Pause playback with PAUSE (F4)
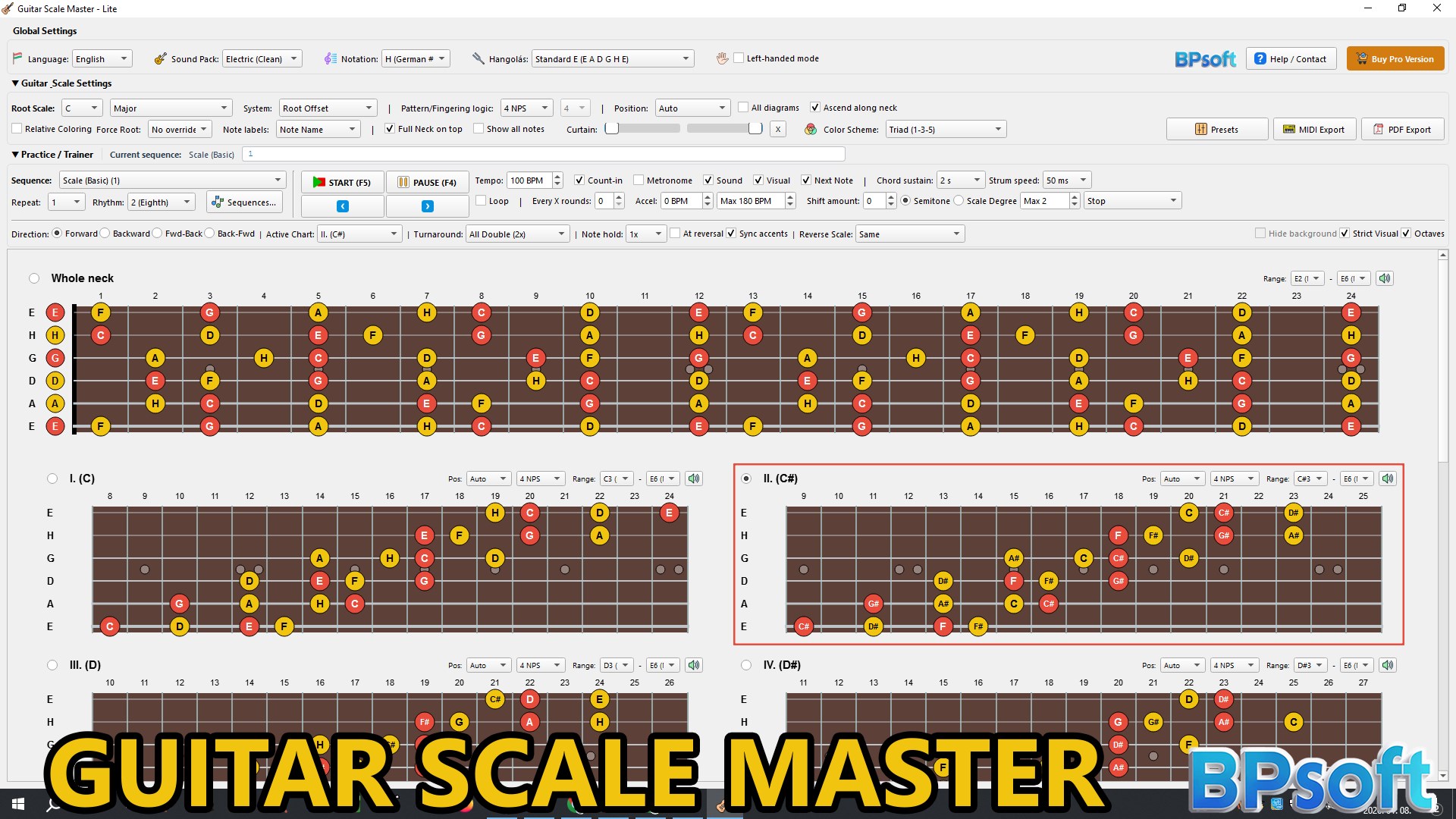This screenshot has height=819, width=1456. [x=428, y=182]
